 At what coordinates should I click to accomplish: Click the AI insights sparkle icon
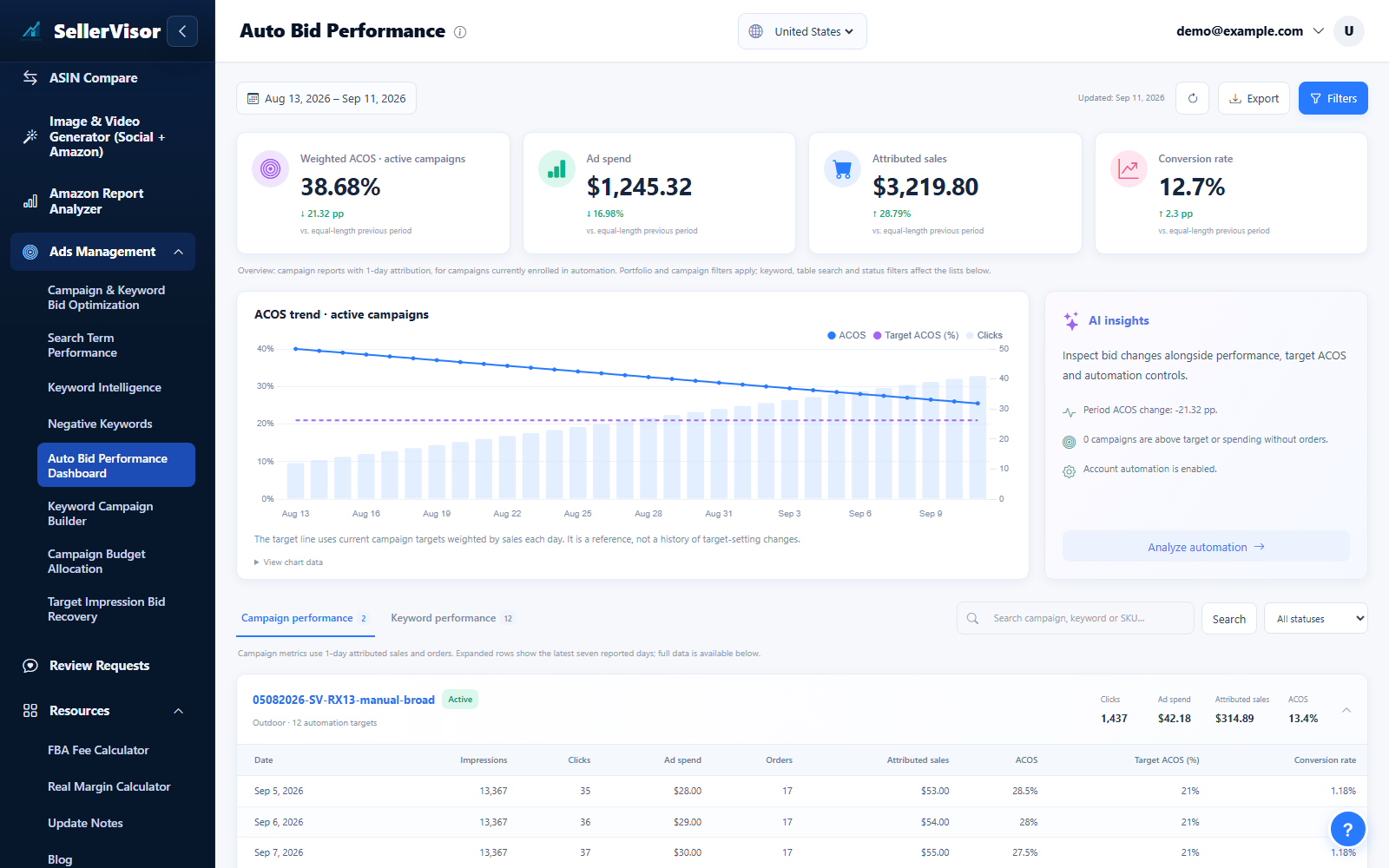[1071, 320]
